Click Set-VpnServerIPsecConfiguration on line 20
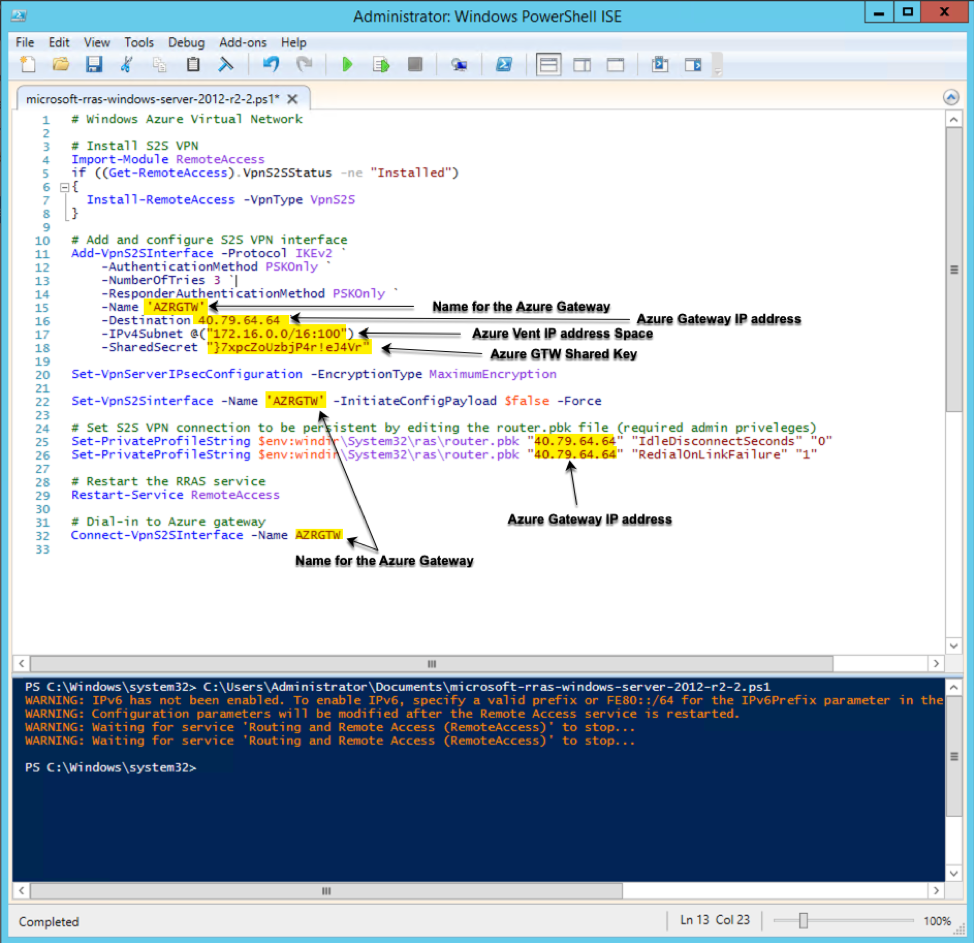The height and width of the screenshot is (943, 974). [x=187, y=374]
